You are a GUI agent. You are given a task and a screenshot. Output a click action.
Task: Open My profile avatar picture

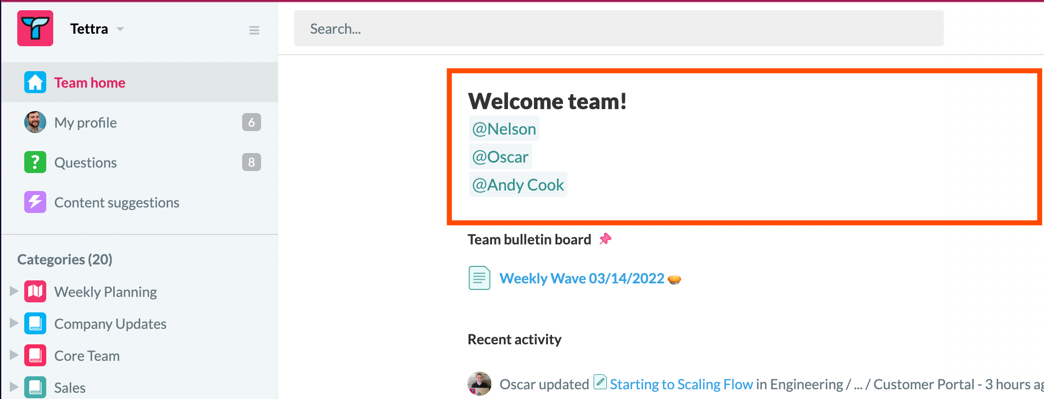[35, 123]
